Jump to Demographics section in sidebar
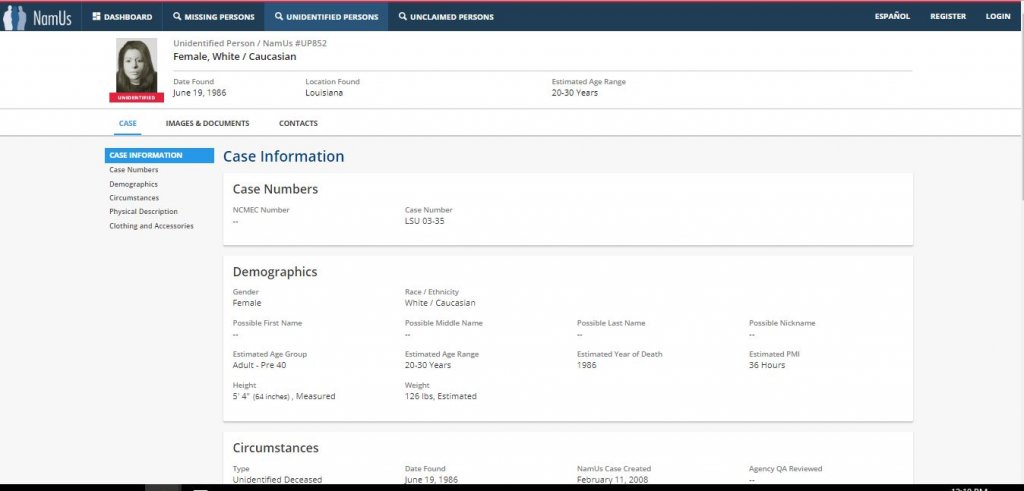Viewport: 1024px width, 491px height. point(133,184)
